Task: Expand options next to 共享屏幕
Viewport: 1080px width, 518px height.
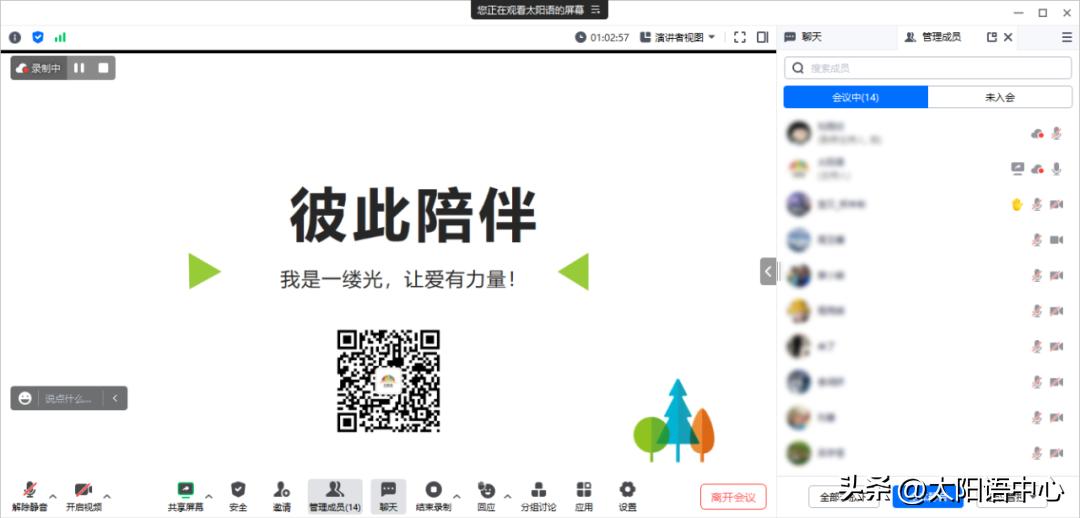Action: pos(209,497)
